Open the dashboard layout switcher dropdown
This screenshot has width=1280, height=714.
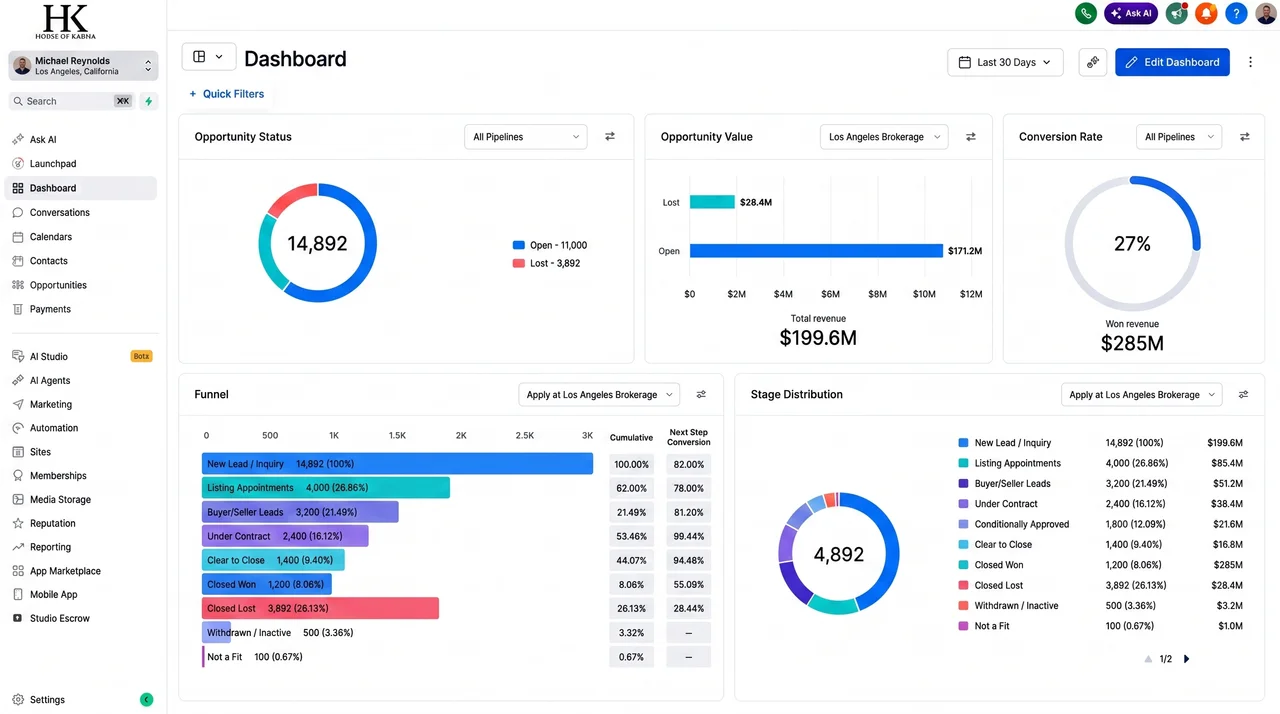pos(208,57)
